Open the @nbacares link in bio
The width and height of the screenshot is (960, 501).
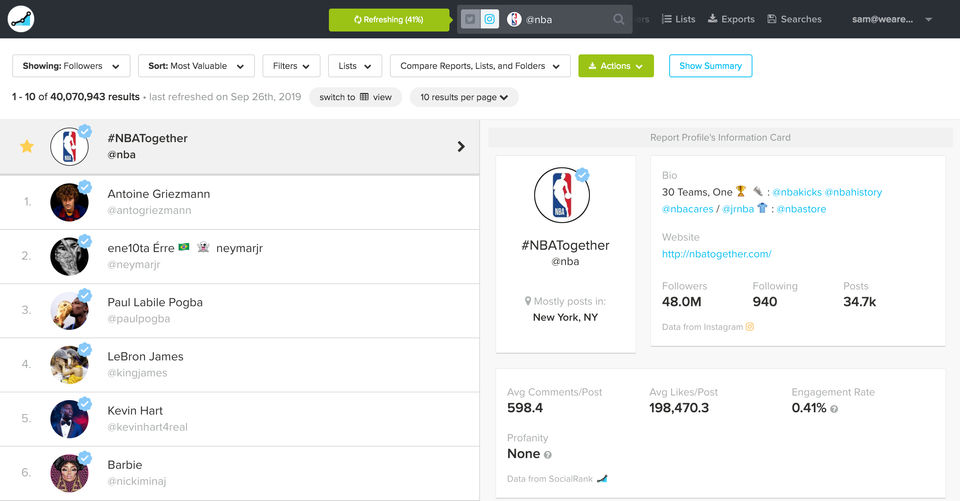[688, 209]
